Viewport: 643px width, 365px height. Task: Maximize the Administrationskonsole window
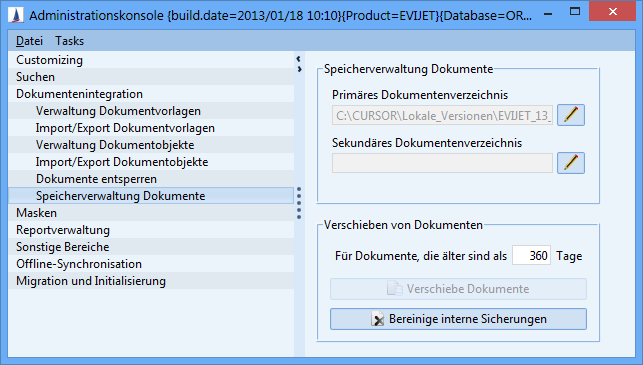[x=575, y=12]
